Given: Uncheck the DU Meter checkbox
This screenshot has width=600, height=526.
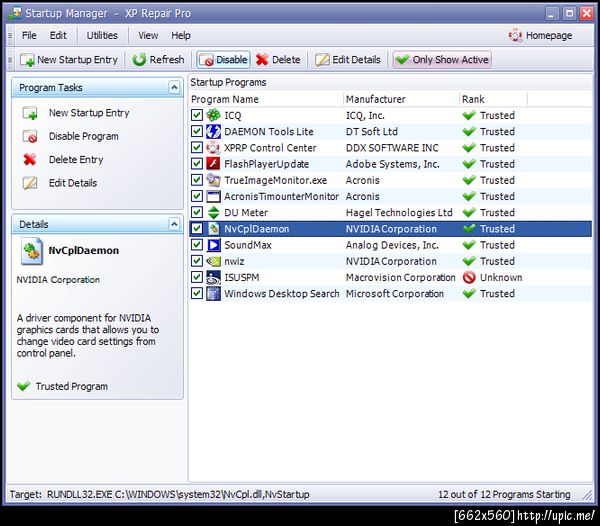Looking at the screenshot, I should tap(197, 213).
